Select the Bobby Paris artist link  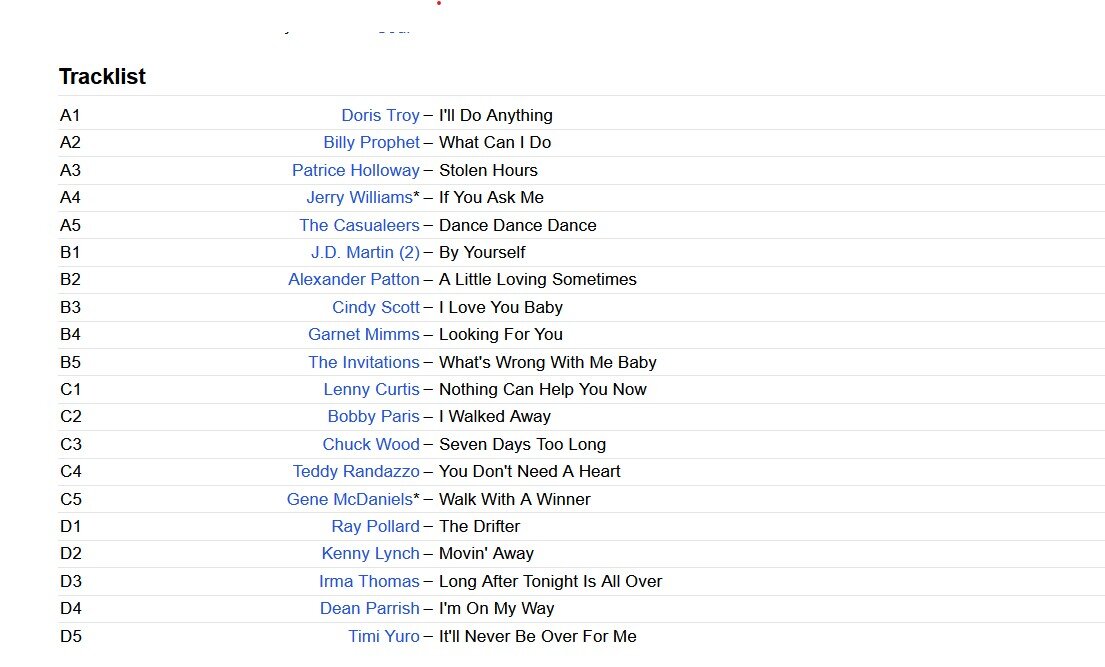[x=373, y=416]
